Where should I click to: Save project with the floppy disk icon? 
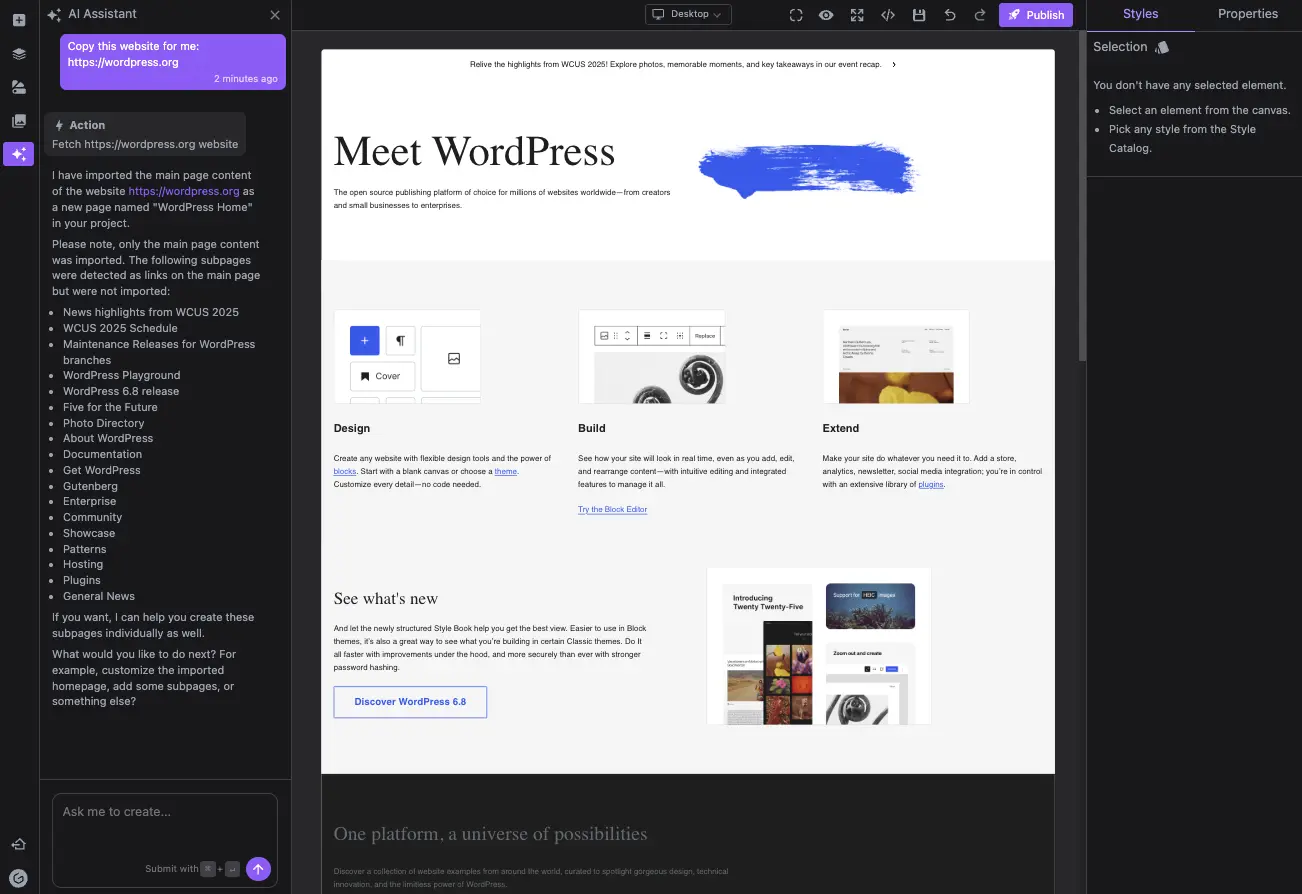tap(919, 15)
